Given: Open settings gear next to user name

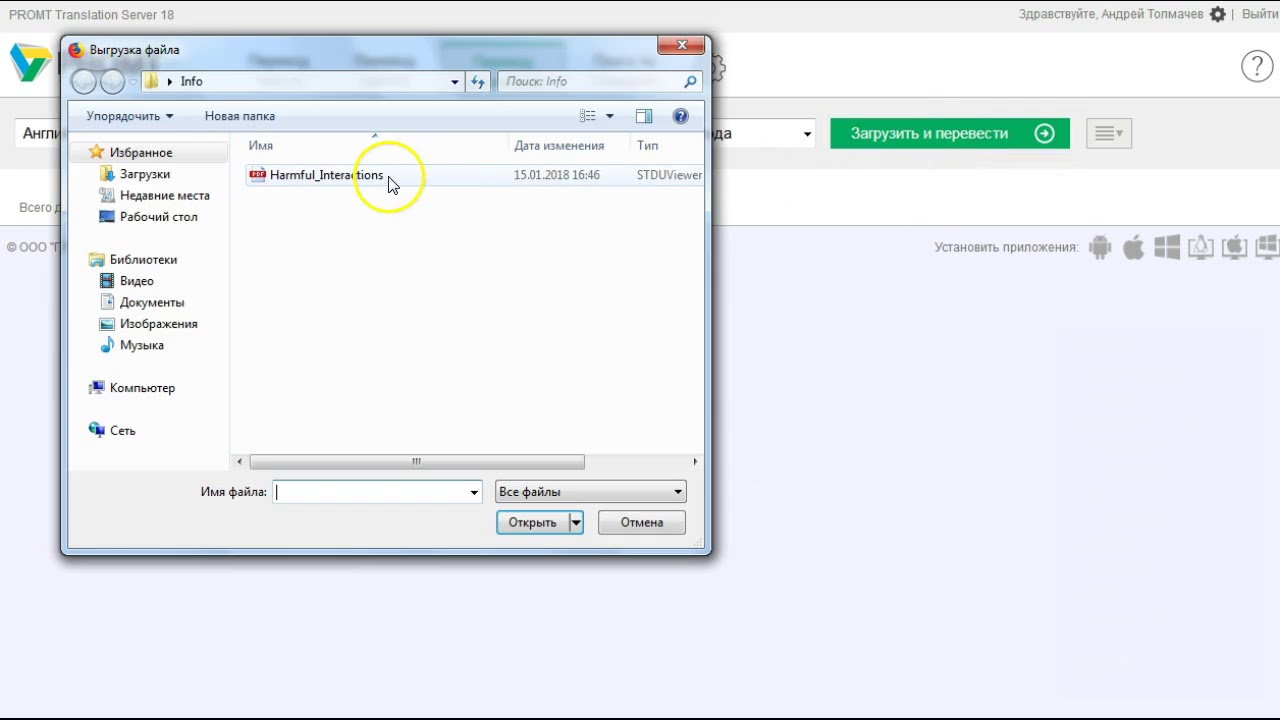Looking at the screenshot, I should 1217,14.
